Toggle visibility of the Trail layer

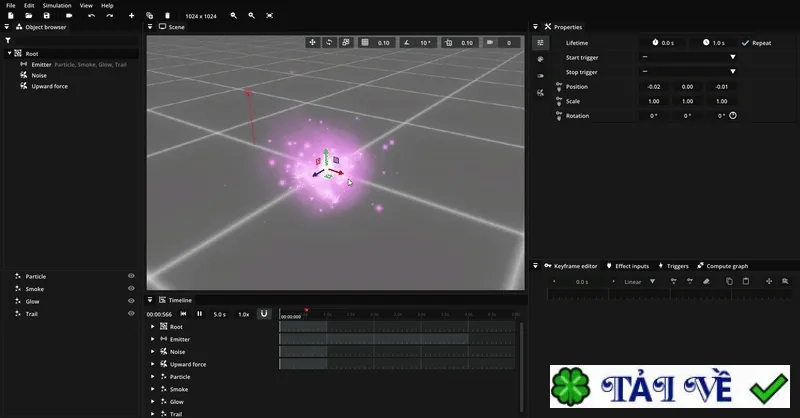click(x=131, y=313)
